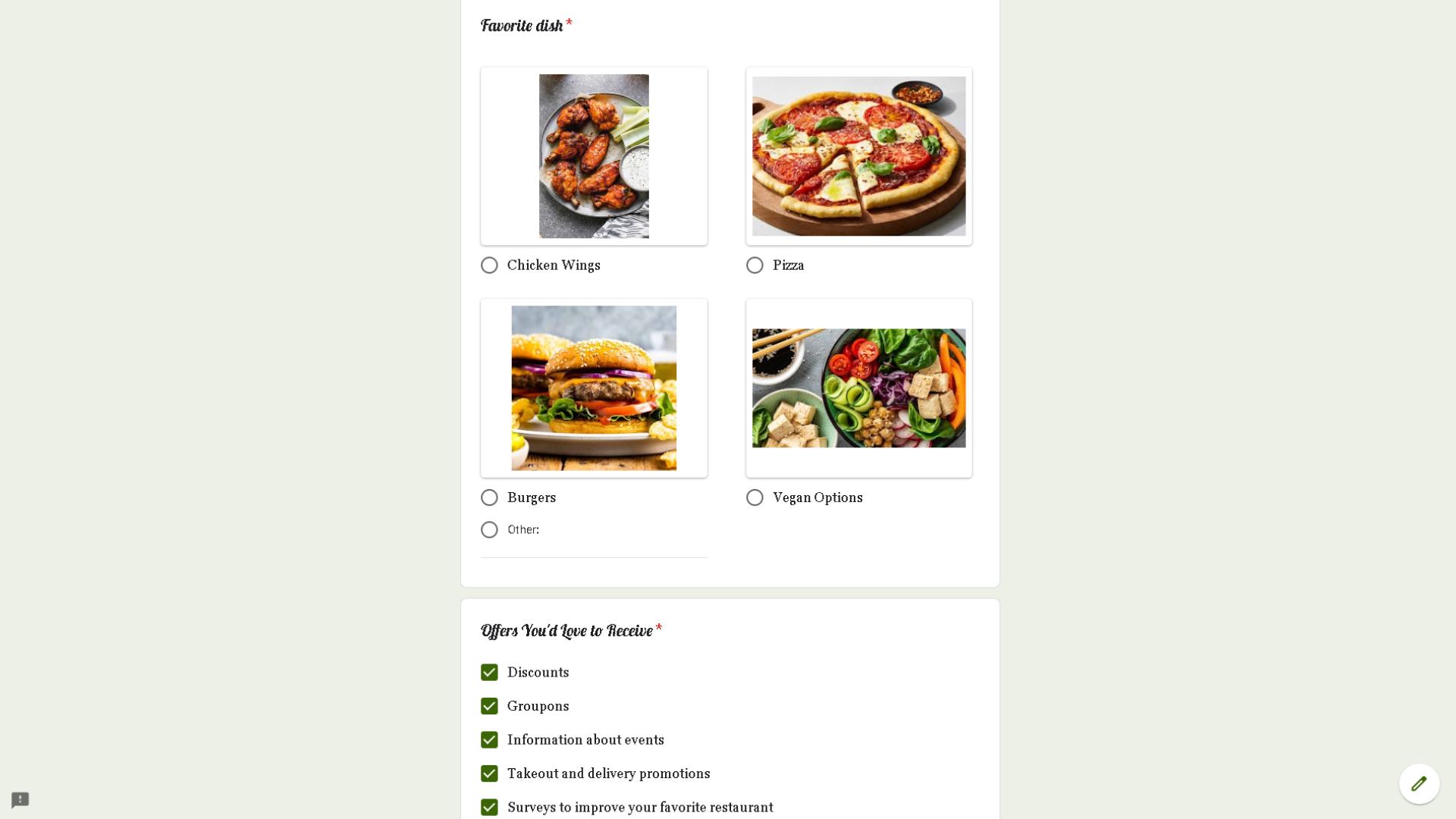Uncheck the Groupons checkbox
Viewport: 1456px width, 819px height.
[x=489, y=705]
